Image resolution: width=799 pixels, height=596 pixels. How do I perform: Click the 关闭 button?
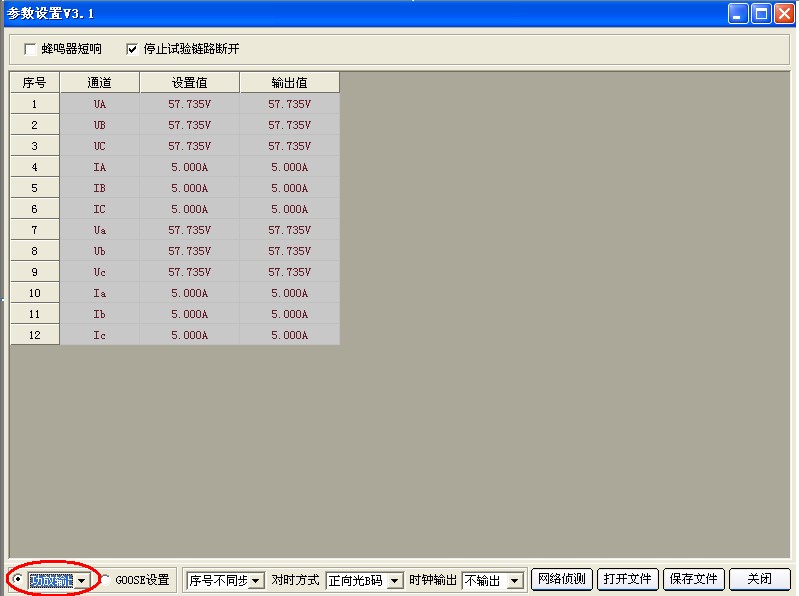pyautogui.click(x=759, y=579)
